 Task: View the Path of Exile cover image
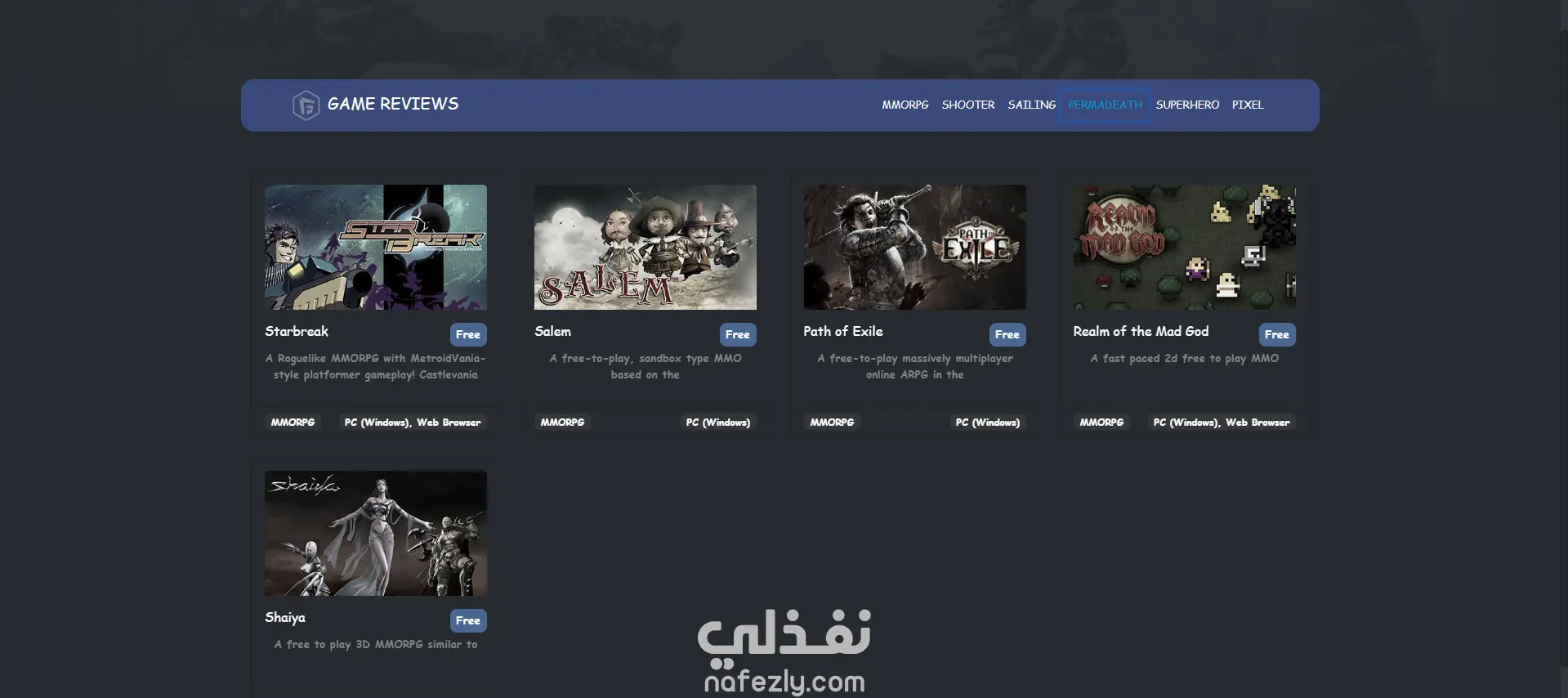tap(915, 247)
